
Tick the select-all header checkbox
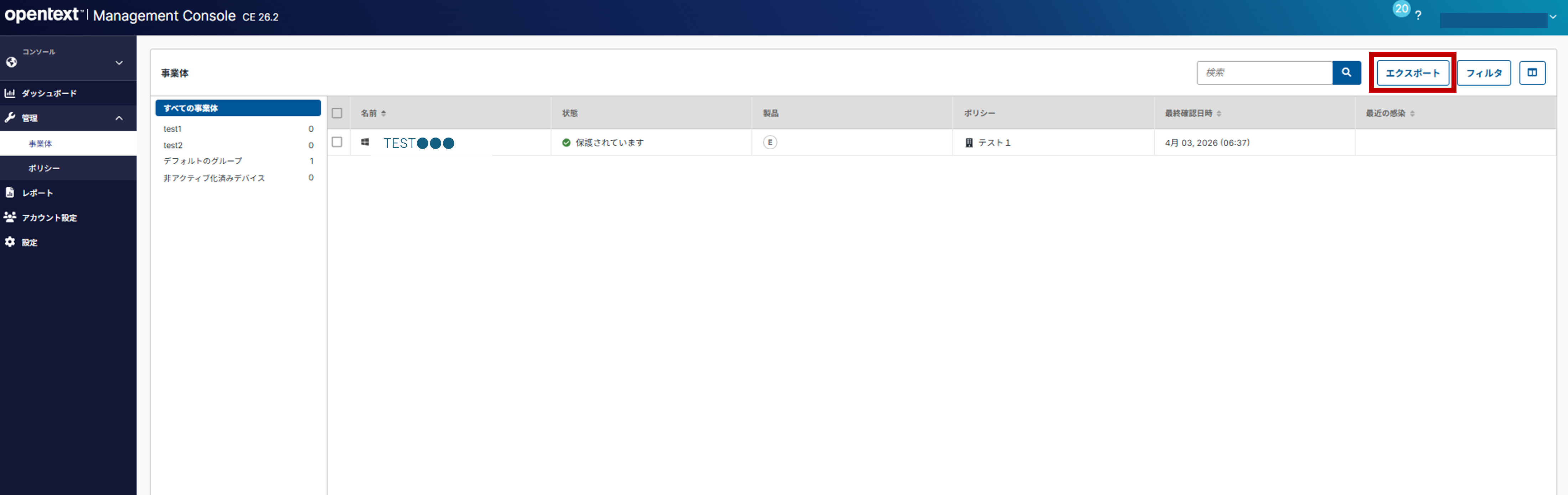pyautogui.click(x=337, y=113)
